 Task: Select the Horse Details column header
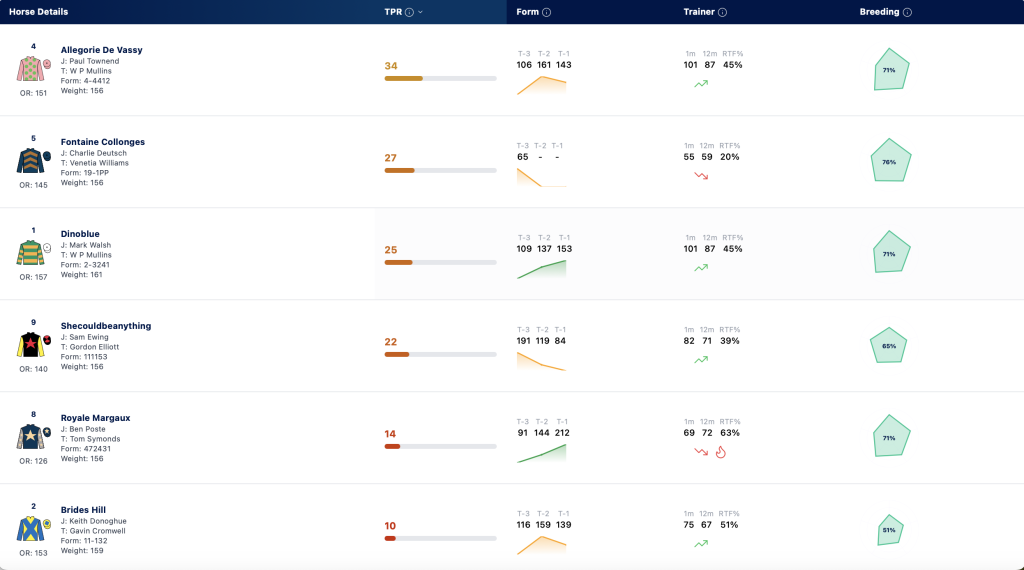pyautogui.click(x=39, y=12)
